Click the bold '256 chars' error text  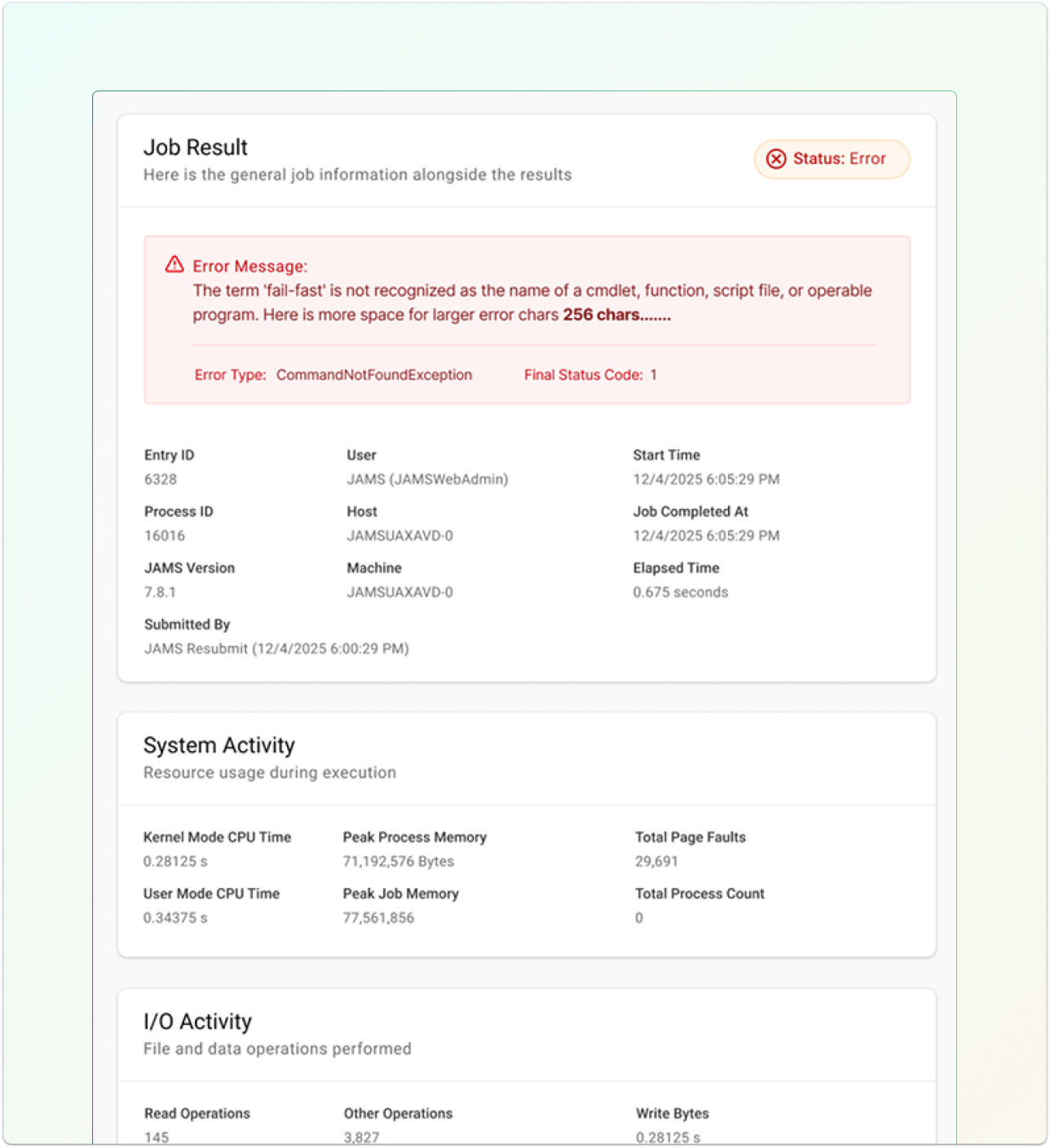(x=615, y=316)
